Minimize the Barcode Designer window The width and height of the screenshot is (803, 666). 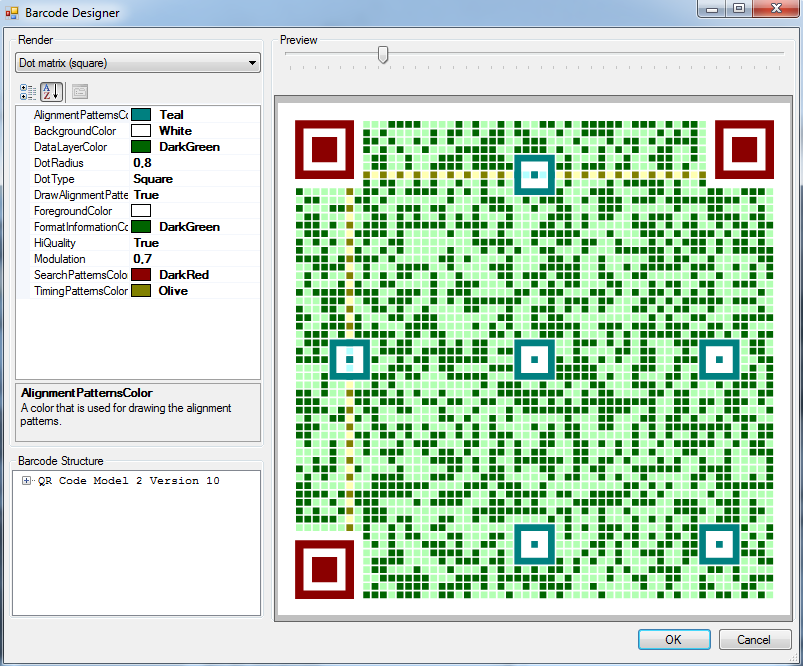coord(712,9)
